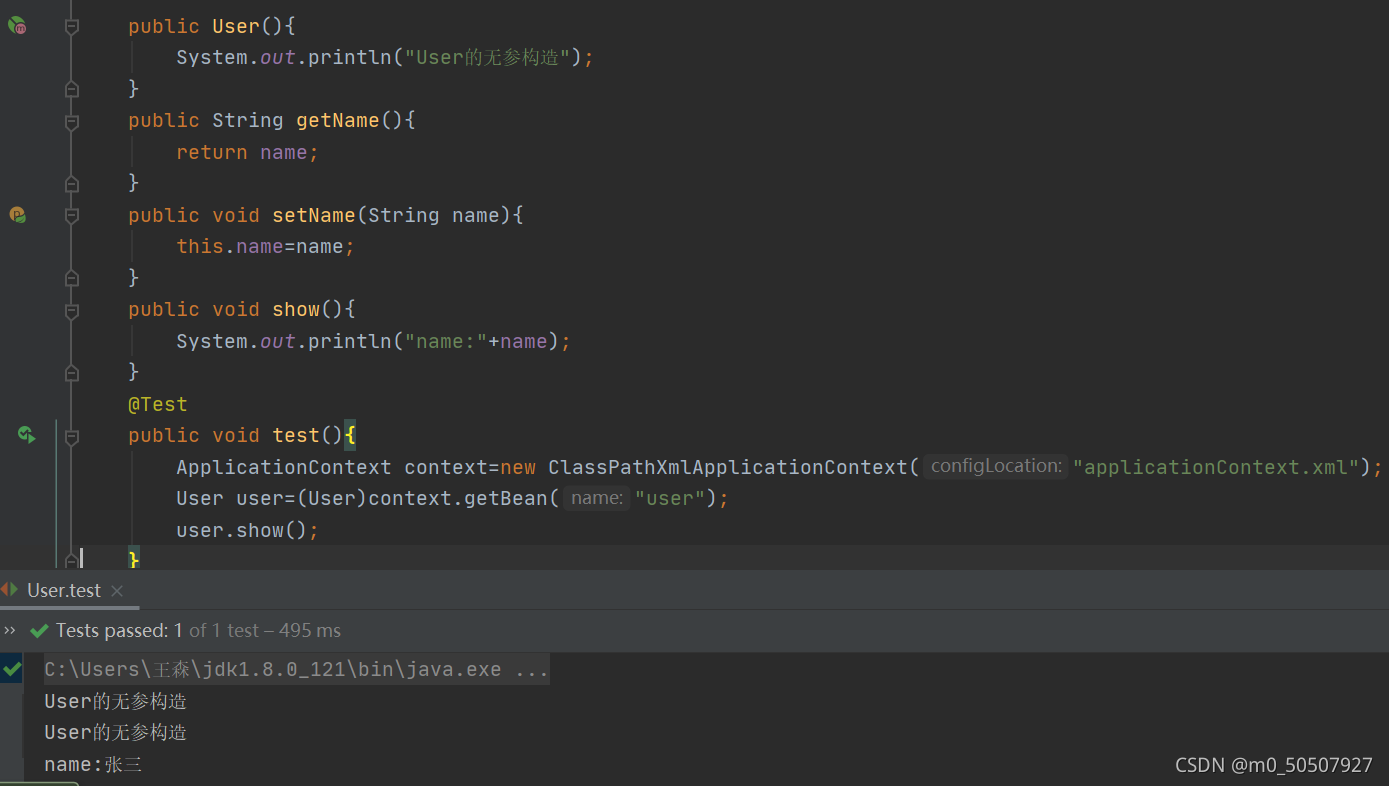
Task: Click the fold end marker after user.show()
Action: (72, 560)
